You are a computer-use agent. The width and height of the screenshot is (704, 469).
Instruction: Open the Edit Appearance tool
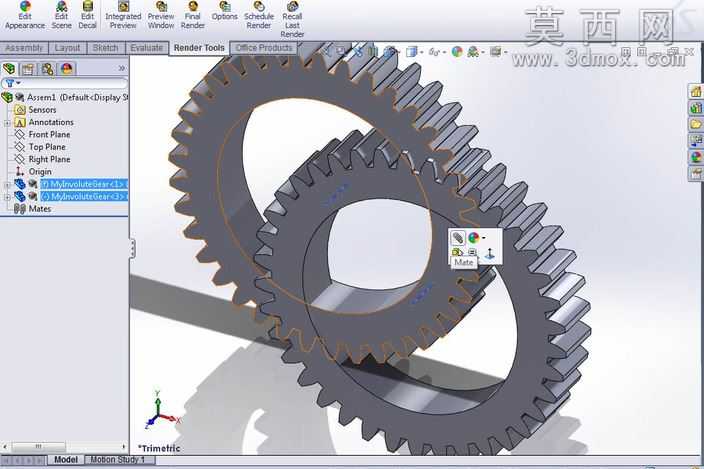[25, 16]
